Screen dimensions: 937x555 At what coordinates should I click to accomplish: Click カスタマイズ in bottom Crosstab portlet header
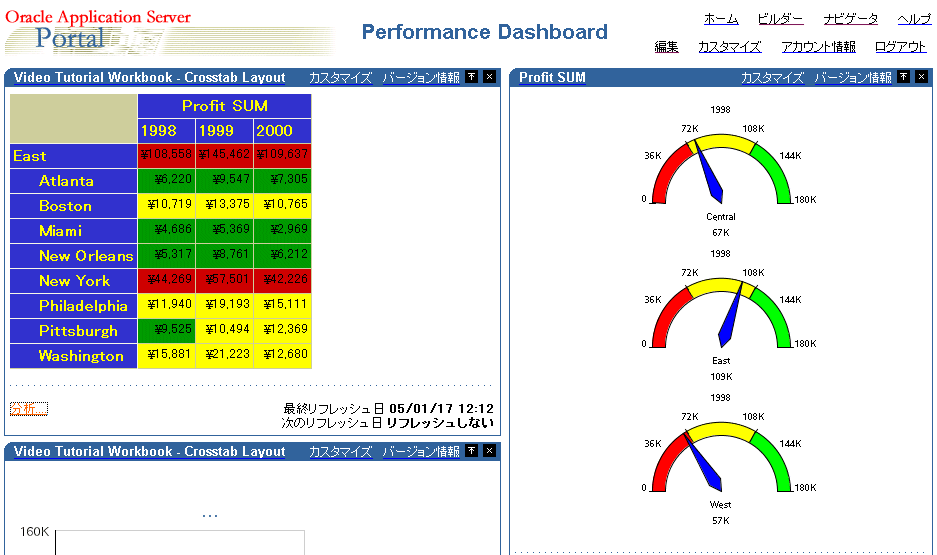point(341,452)
